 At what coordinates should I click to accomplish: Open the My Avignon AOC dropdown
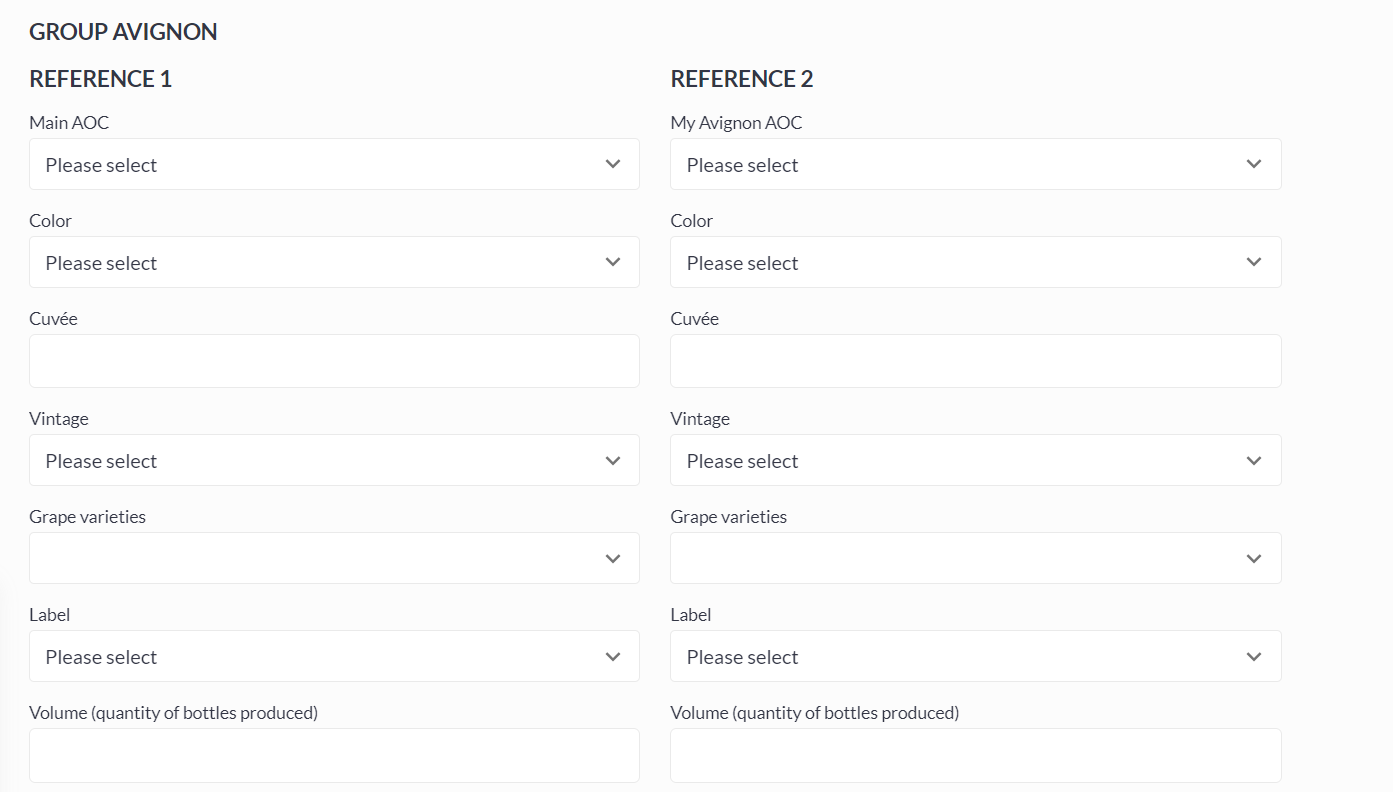[x=975, y=164]
